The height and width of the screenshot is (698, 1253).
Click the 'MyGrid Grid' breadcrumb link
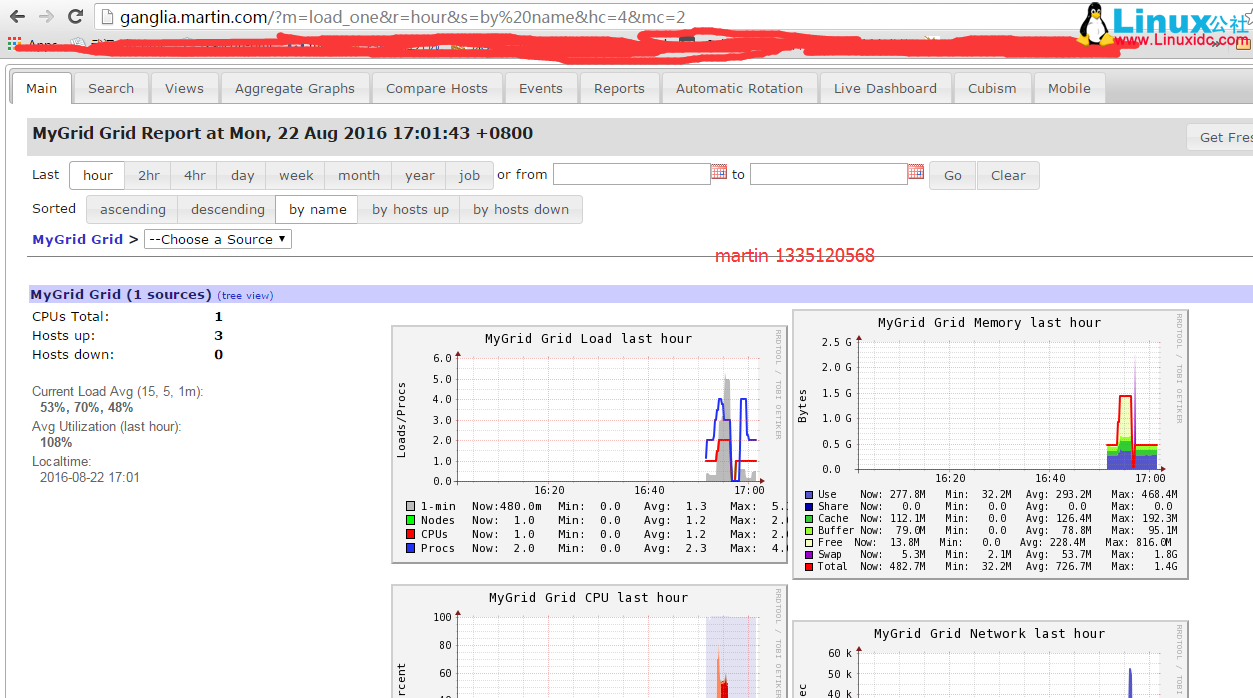[x=77, y=240]
